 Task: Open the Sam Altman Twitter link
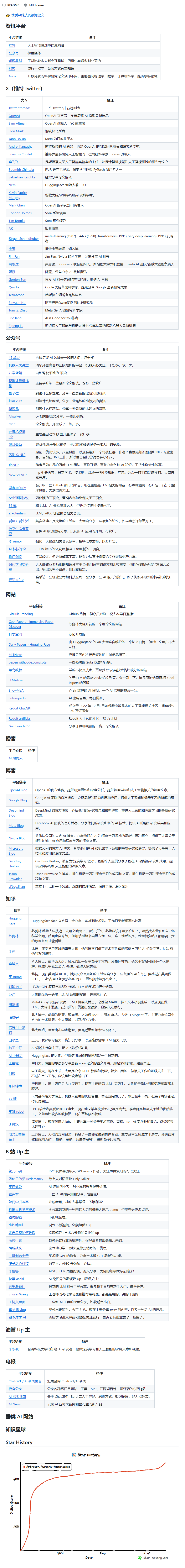pyautogui.click(x=17, y=124)
